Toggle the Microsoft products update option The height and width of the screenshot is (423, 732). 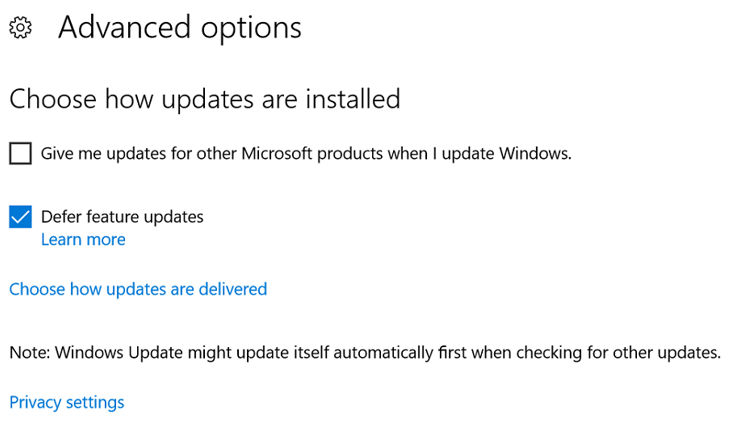click(20, 154)
